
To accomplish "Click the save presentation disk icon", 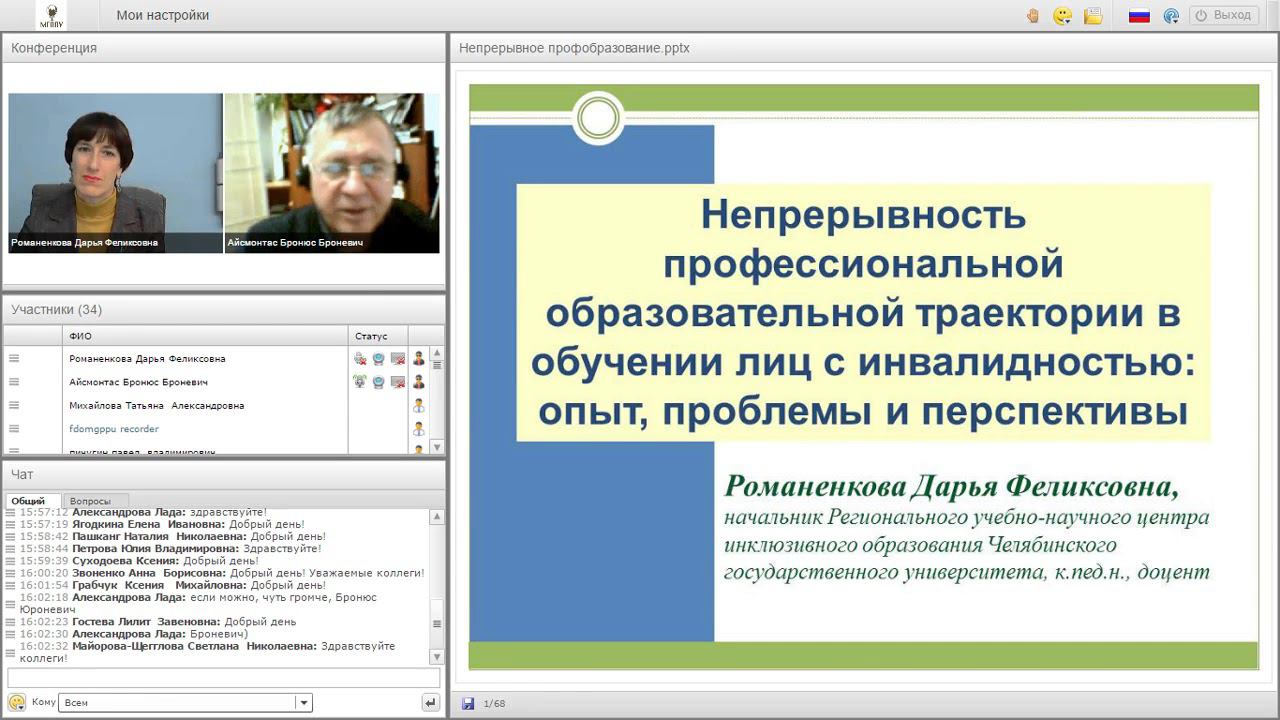I will tap(468, 703).
